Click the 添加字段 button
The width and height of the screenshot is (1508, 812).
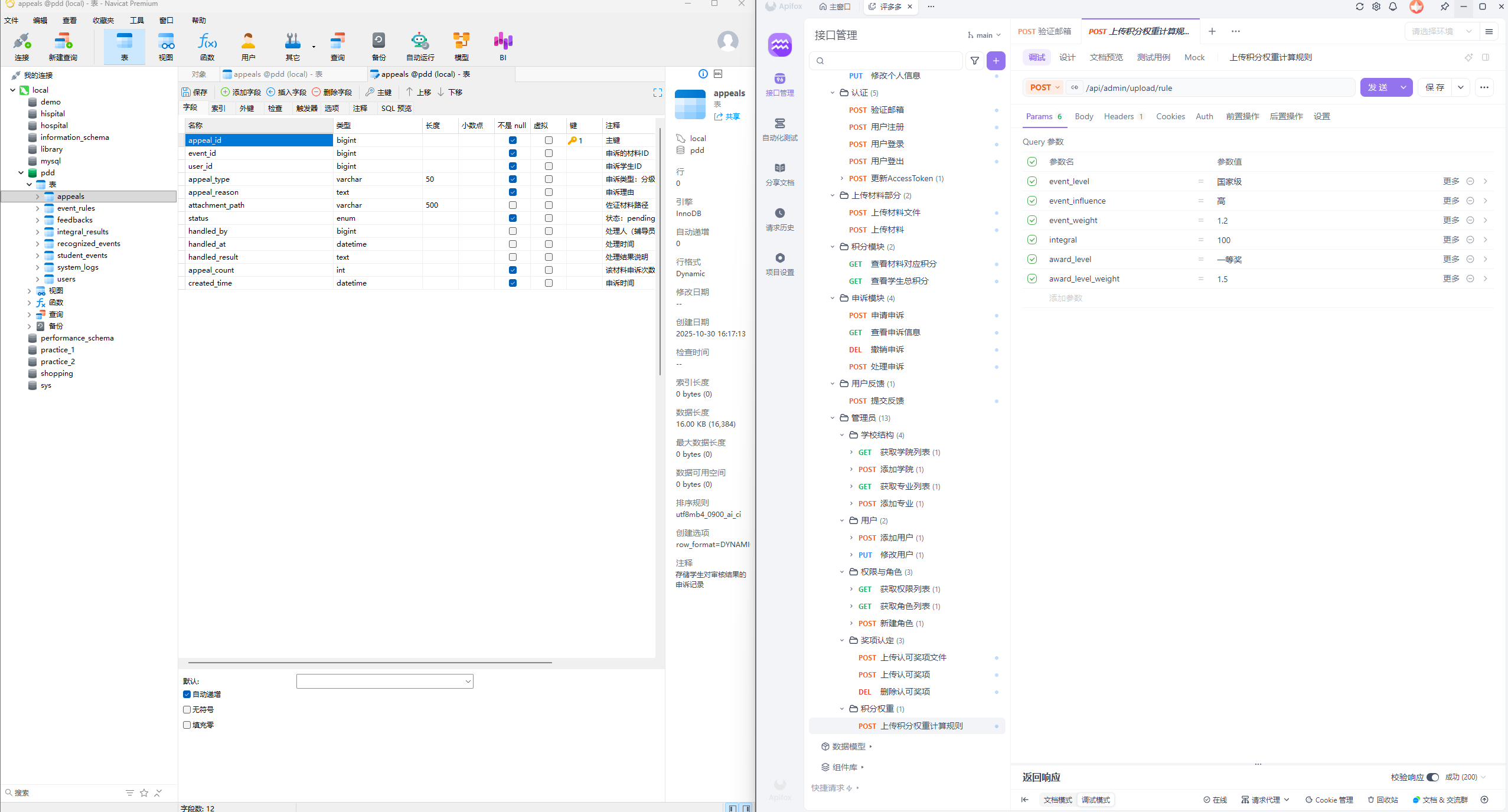pyautogui.click(x=241, y=92)
